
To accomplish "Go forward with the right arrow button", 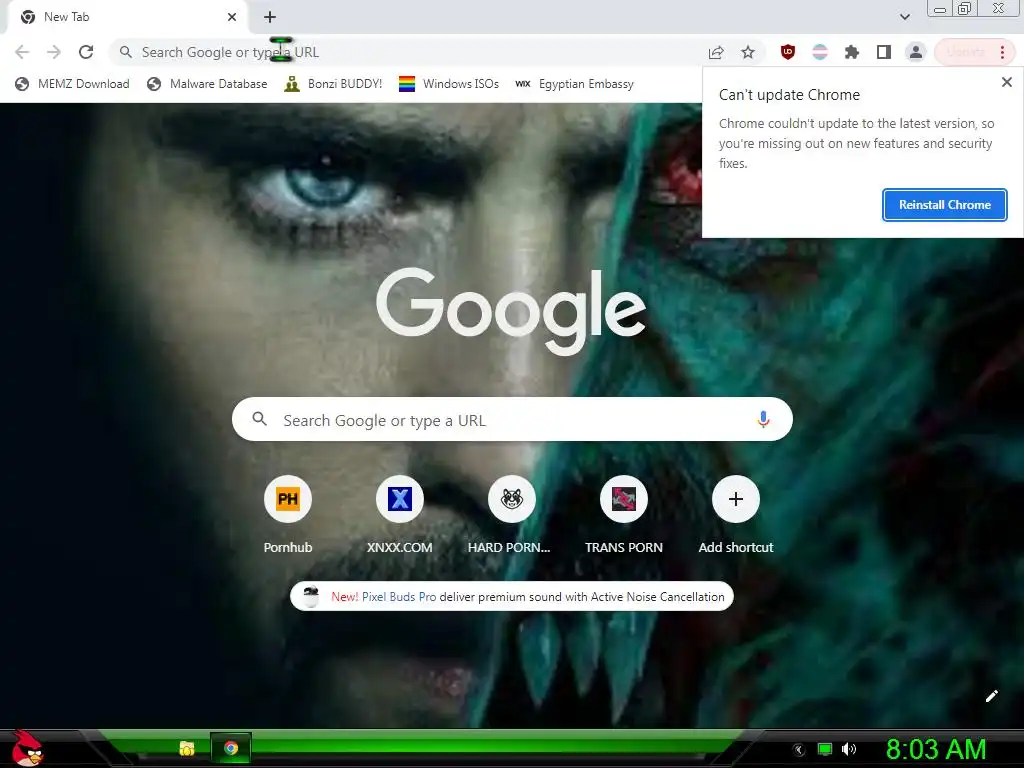I will pyautogui.click(x=54, y=52).
